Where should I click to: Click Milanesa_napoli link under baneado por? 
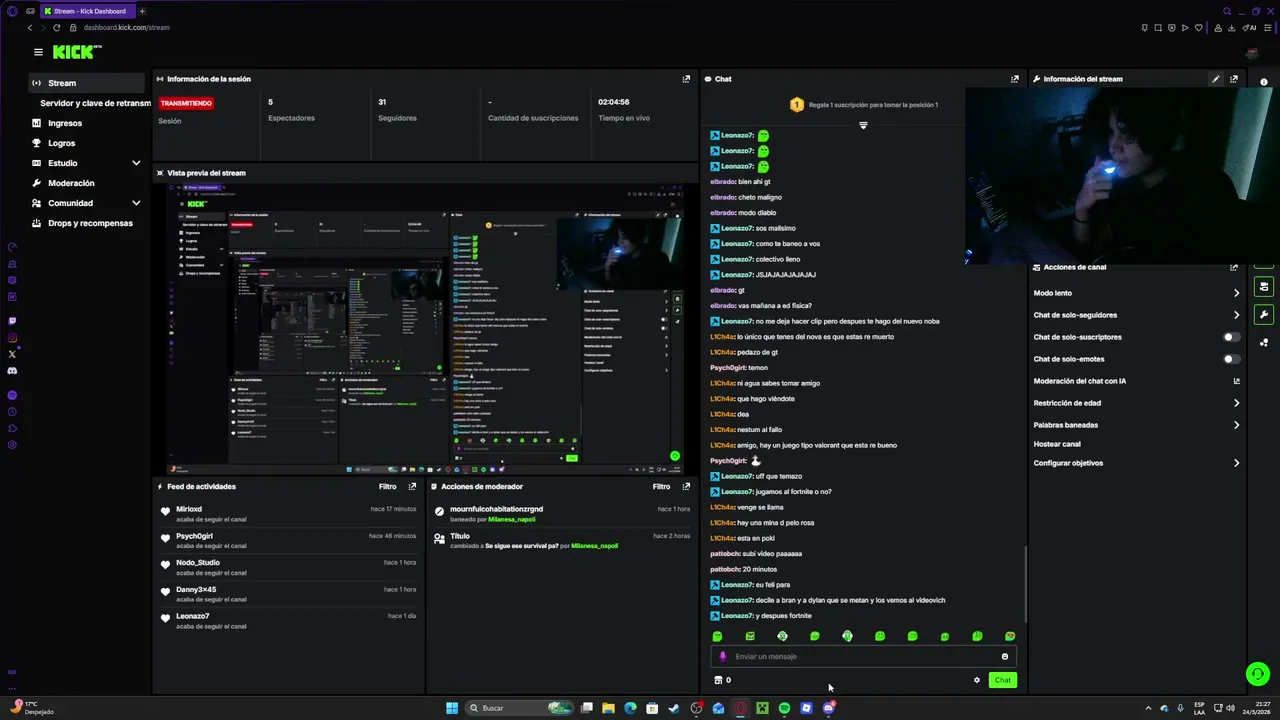(510, 520)
